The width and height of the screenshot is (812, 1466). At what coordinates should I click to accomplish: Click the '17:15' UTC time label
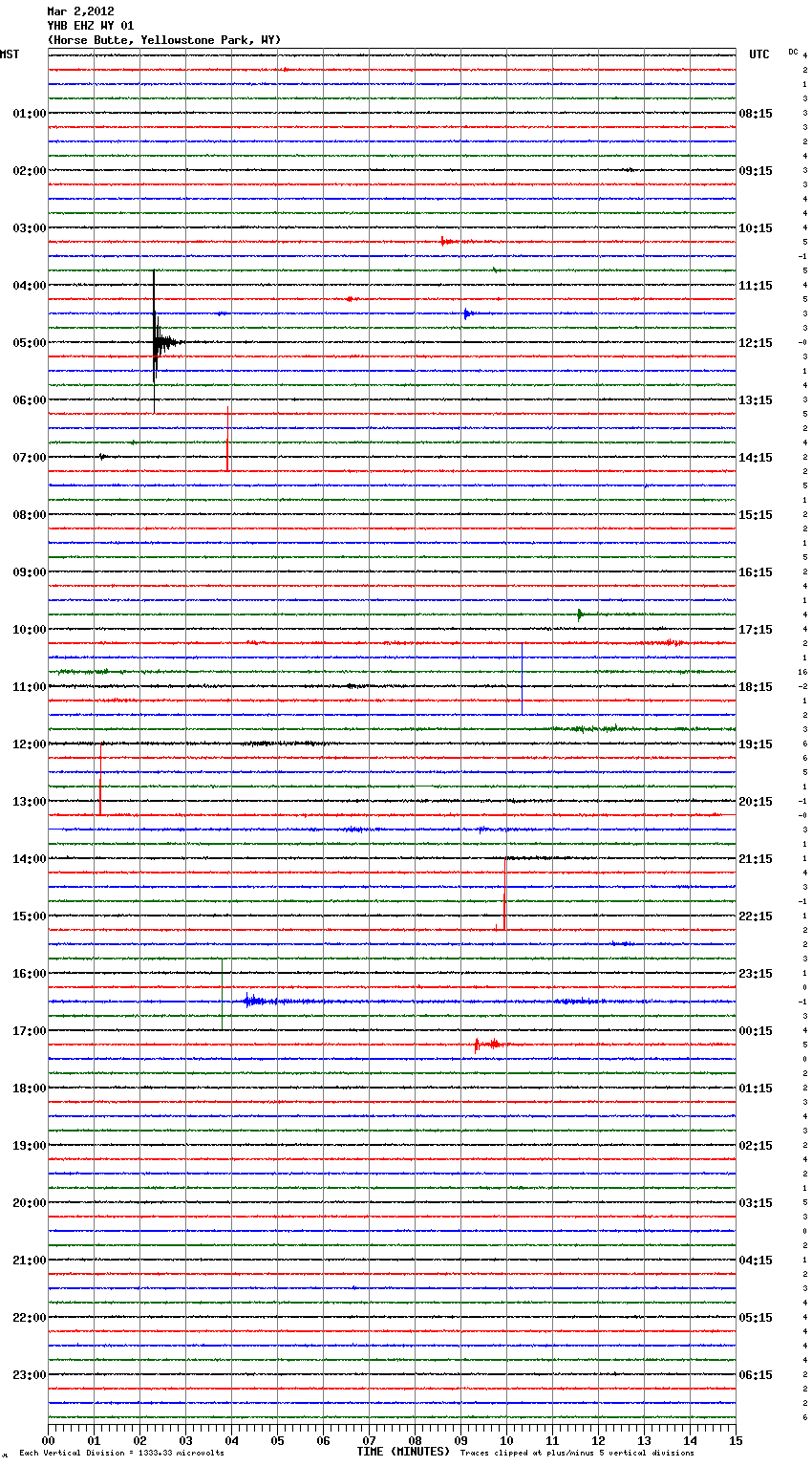click(756, 630)
